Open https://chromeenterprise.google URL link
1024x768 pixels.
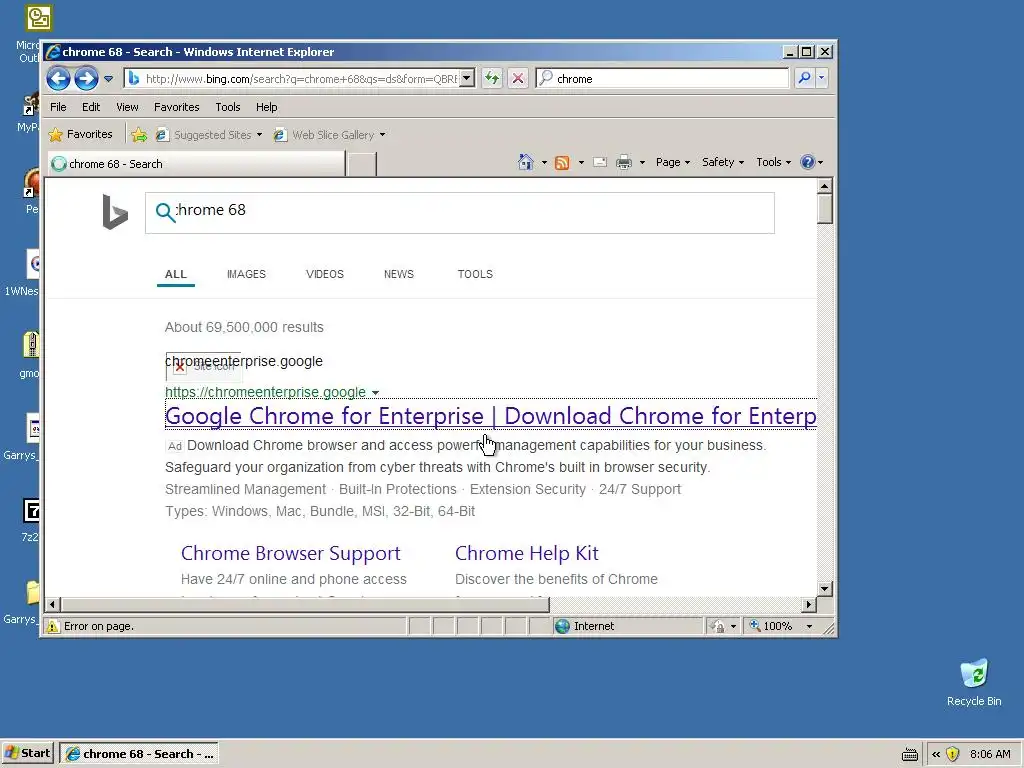pos(265,392)
